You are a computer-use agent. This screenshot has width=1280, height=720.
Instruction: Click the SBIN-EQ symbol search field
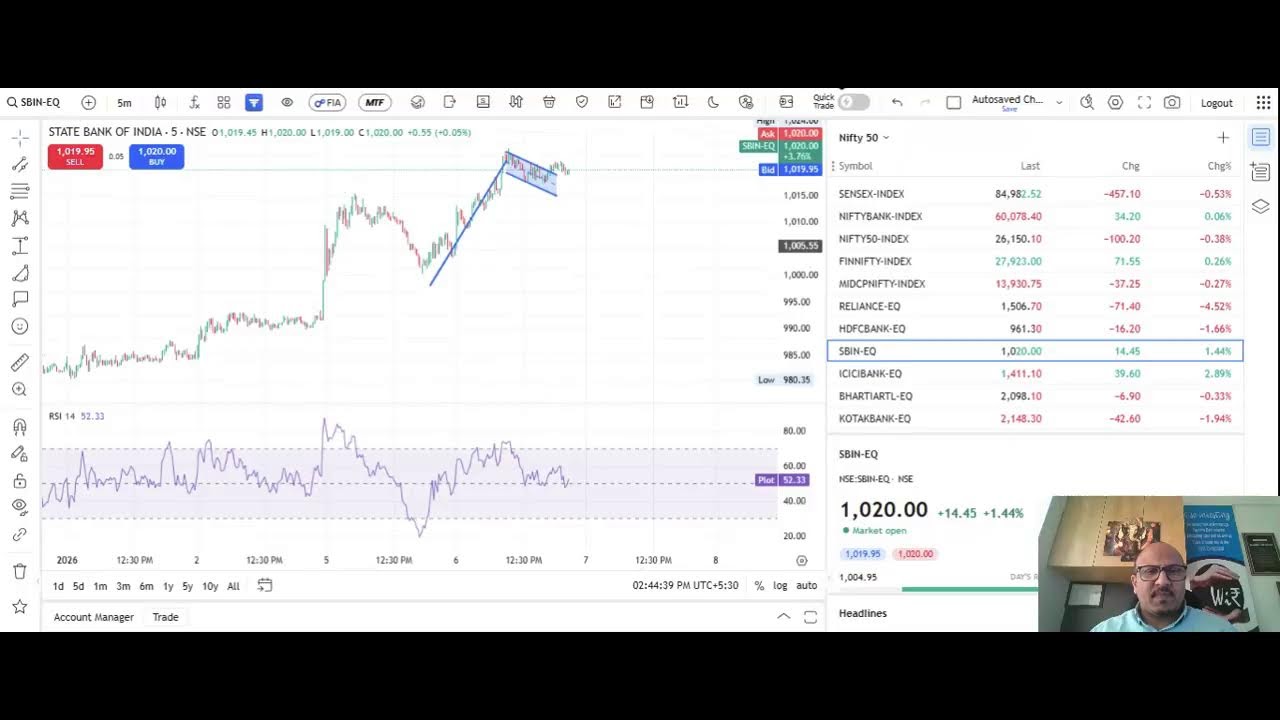click(x=34, y=102)
